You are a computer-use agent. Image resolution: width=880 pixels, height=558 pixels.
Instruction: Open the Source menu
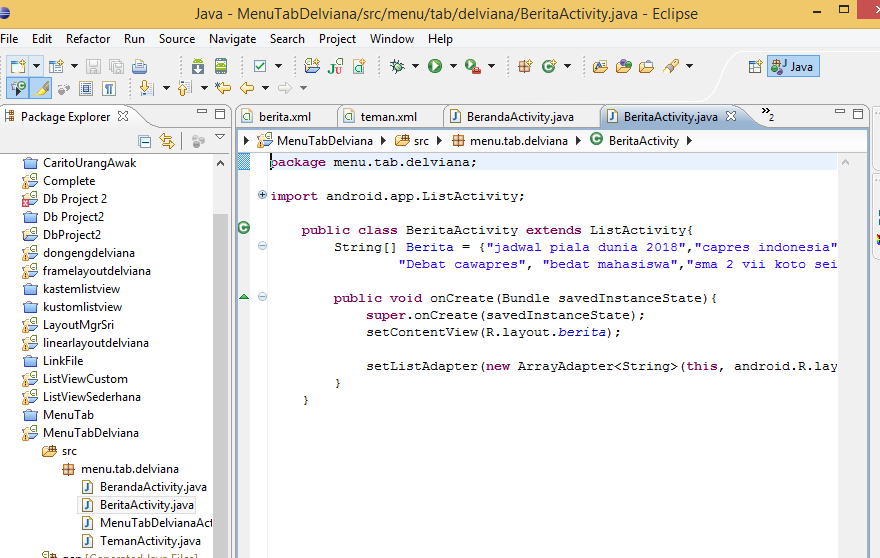pos(177,39)
